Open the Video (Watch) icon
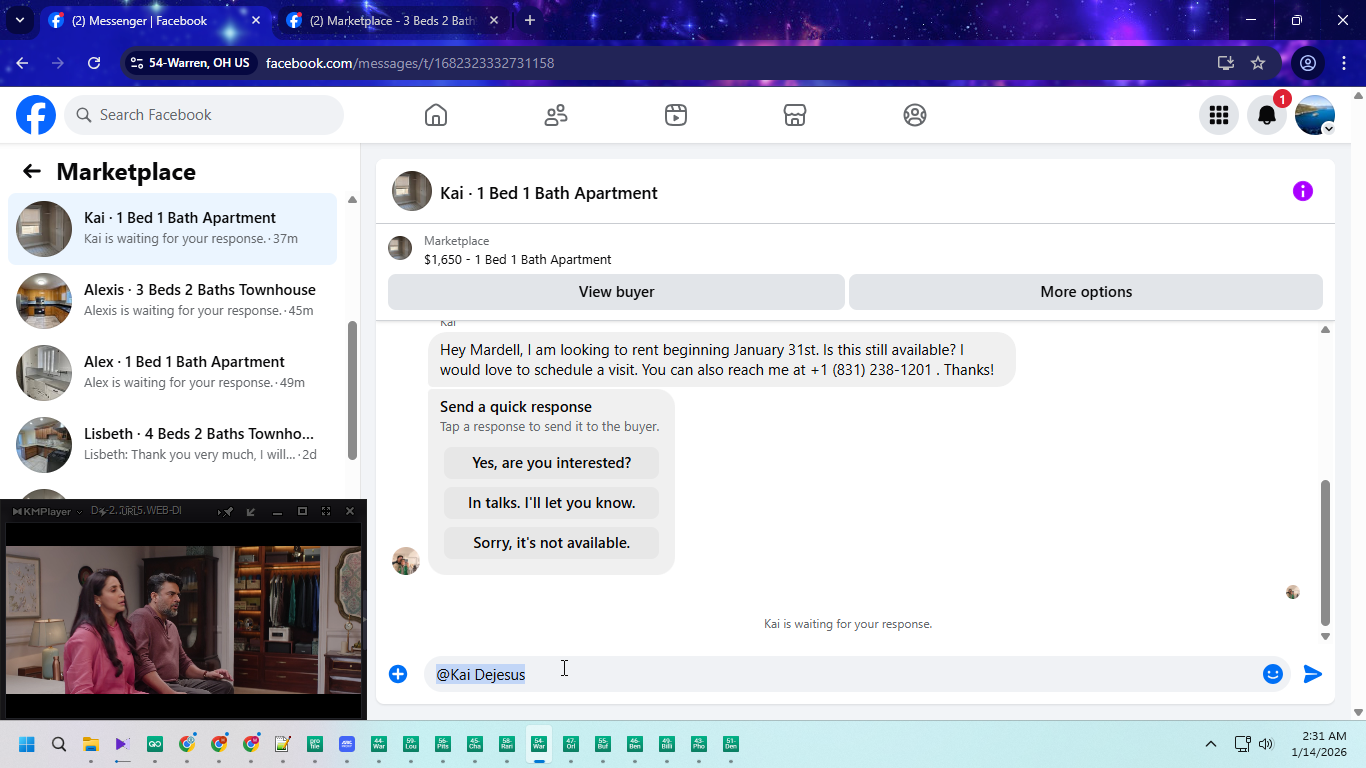 coord(676,115)
